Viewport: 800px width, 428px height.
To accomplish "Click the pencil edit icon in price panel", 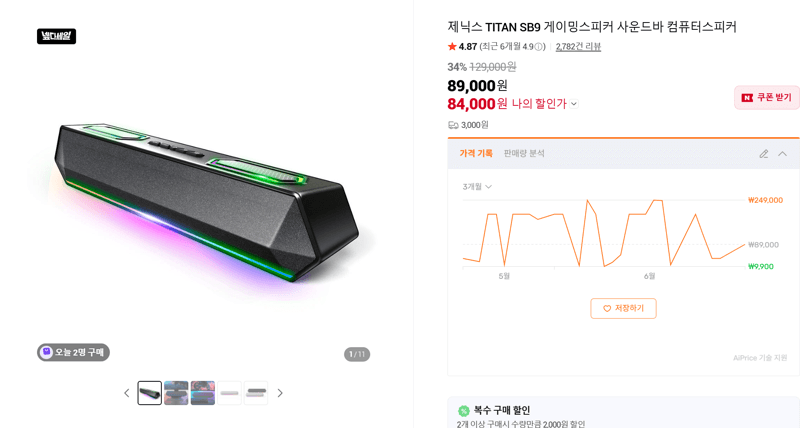I will [764, 154].
